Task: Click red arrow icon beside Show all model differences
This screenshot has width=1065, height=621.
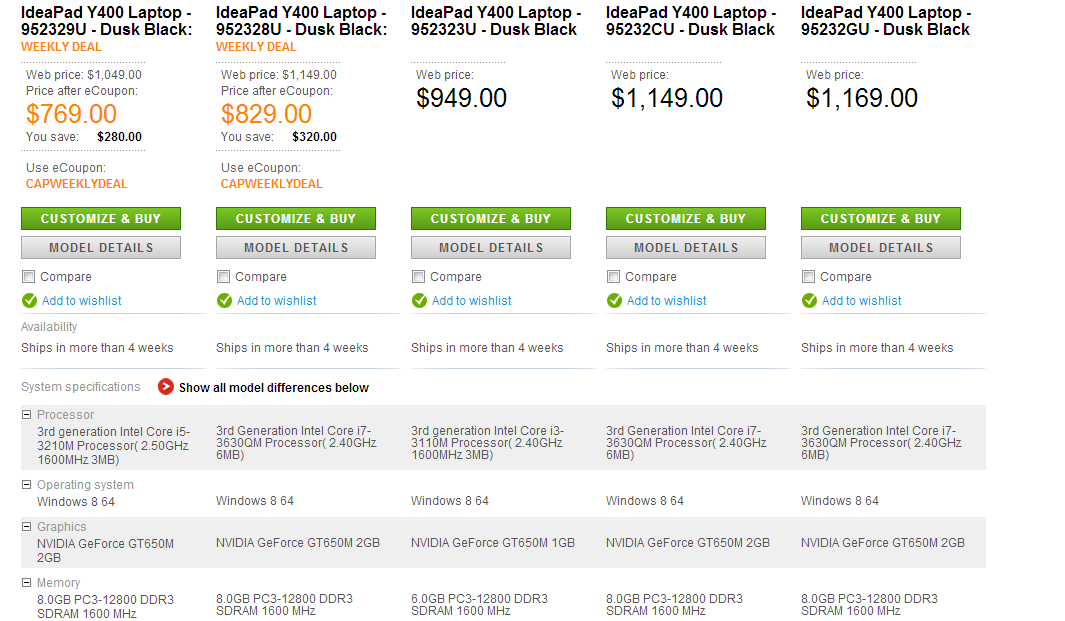Action: [166, 387]
